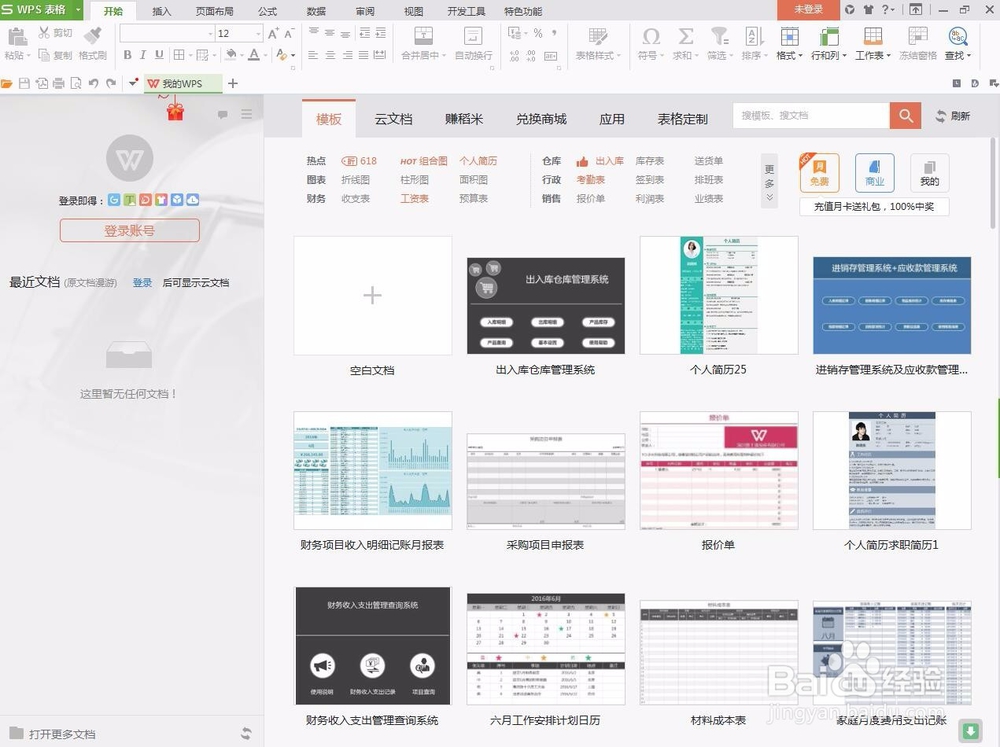
Task: Open the font size dropdown
Action: (257, 33)
